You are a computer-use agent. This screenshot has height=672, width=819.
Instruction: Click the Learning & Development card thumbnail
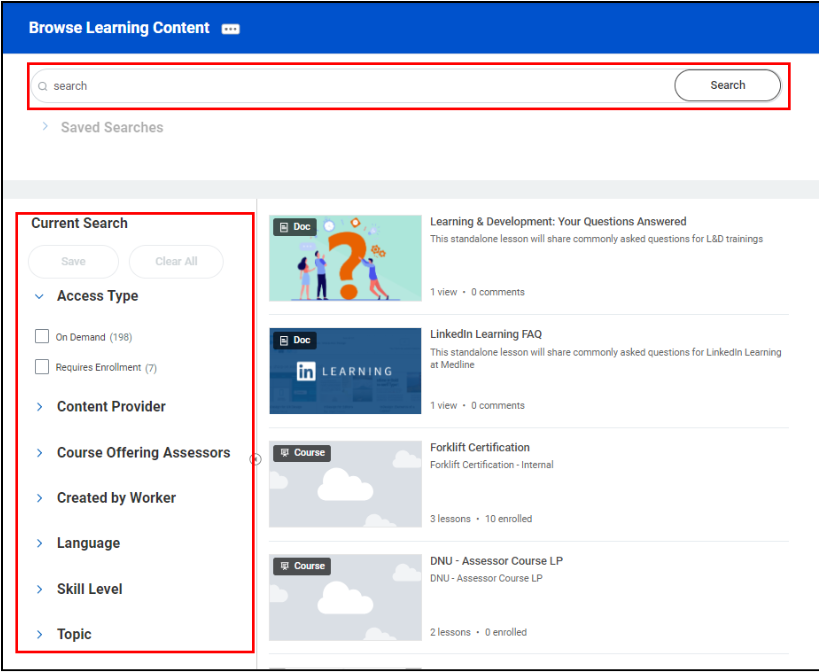coord(345,257)
